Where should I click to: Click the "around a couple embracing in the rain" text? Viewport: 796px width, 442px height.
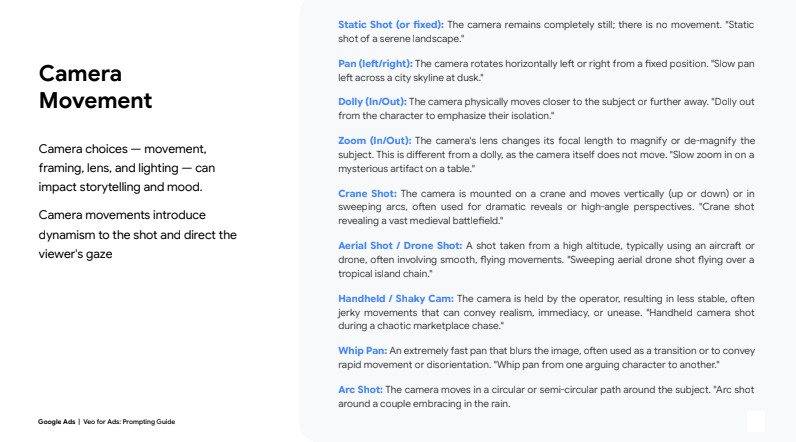point(425,403)
